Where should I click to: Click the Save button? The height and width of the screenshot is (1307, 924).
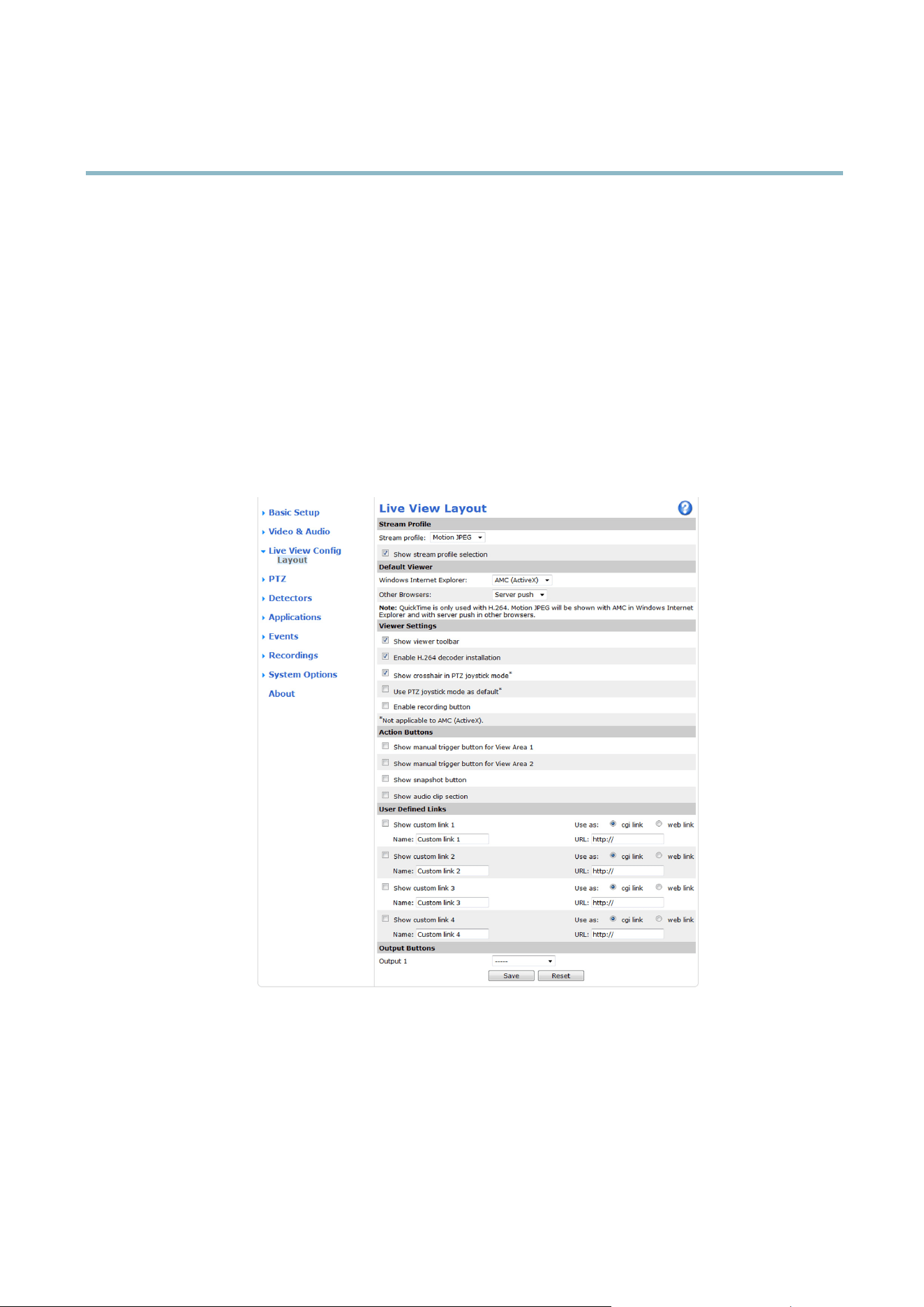(x=512, y=976)
